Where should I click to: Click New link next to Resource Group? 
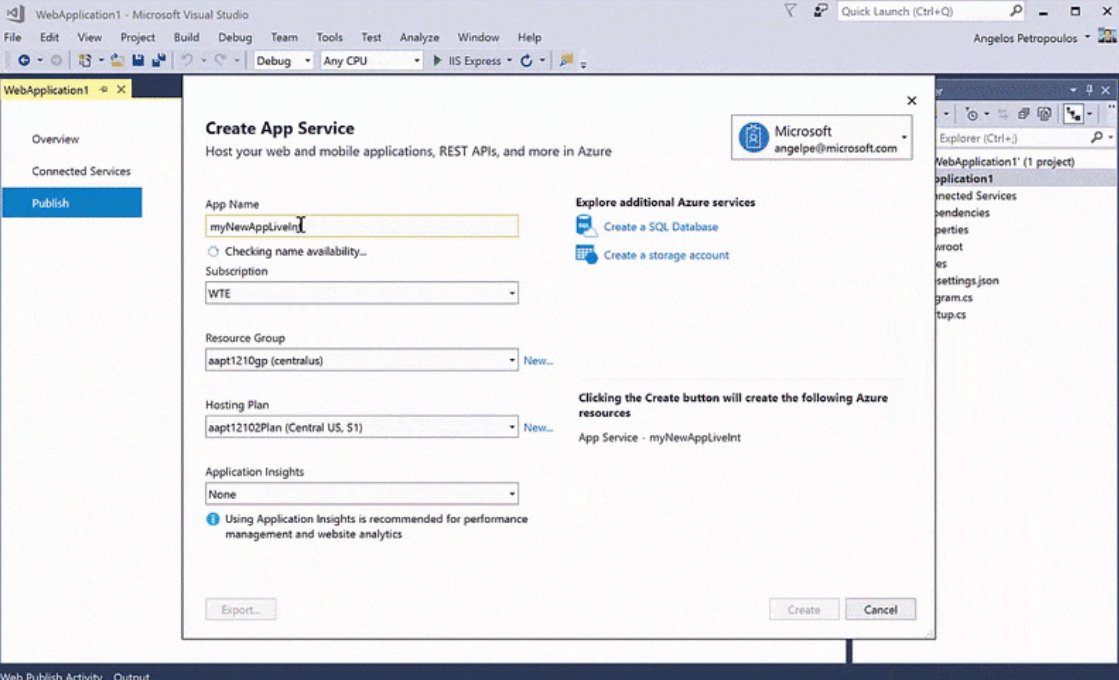point(538,360)
